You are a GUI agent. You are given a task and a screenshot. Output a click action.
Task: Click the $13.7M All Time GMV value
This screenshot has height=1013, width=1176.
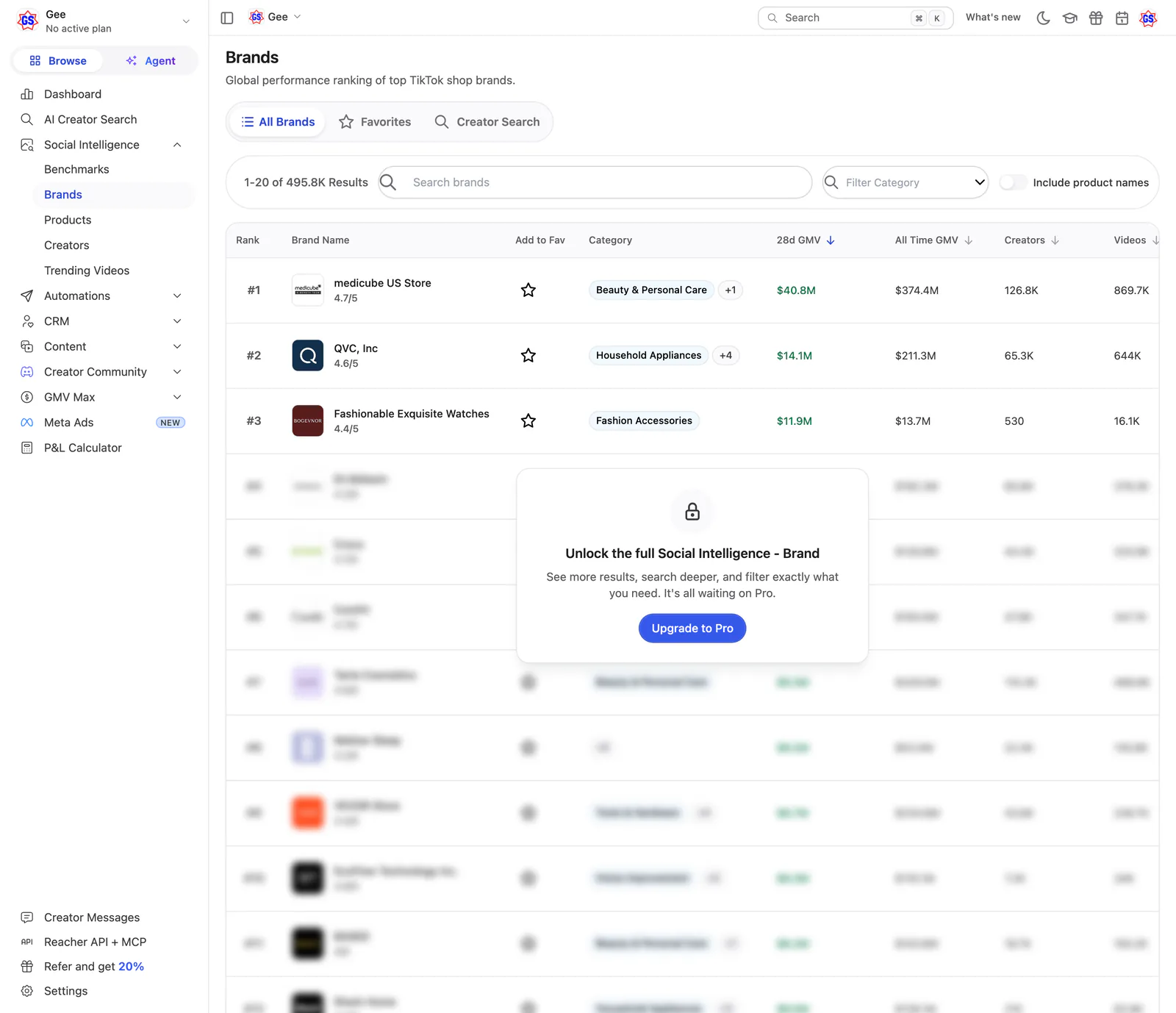point(913,421)
